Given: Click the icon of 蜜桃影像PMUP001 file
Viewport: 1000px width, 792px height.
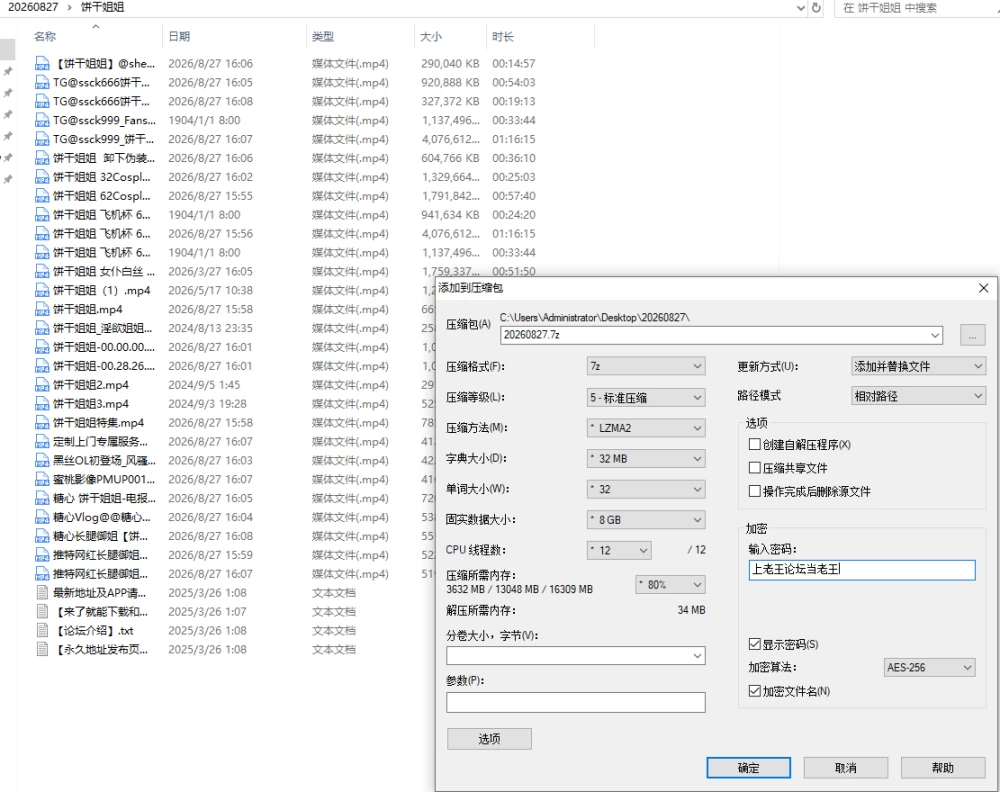Looking at the screenshot, I should (42, 480).
